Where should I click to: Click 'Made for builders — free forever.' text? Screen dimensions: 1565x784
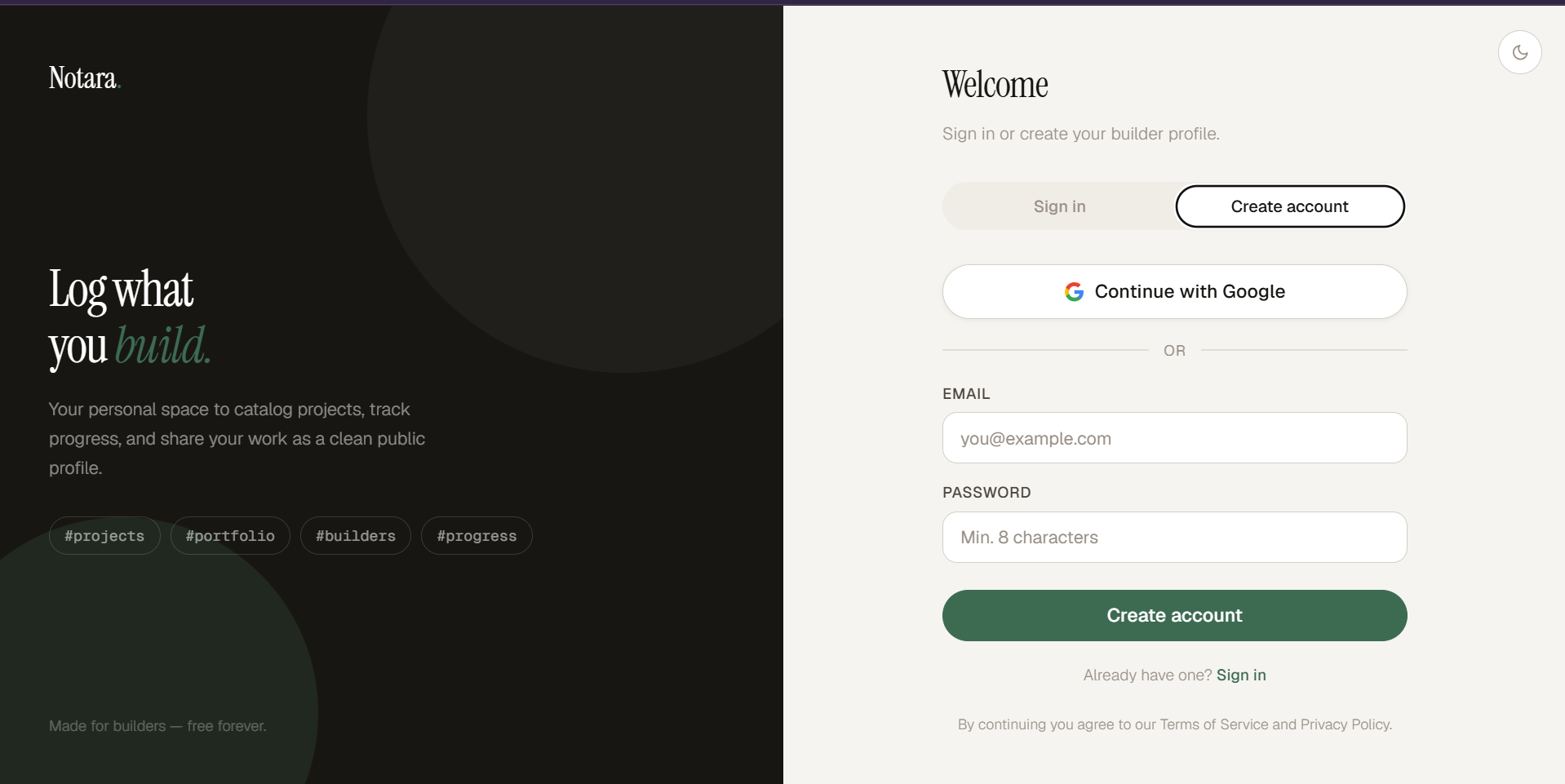click(x=157, y=726)
